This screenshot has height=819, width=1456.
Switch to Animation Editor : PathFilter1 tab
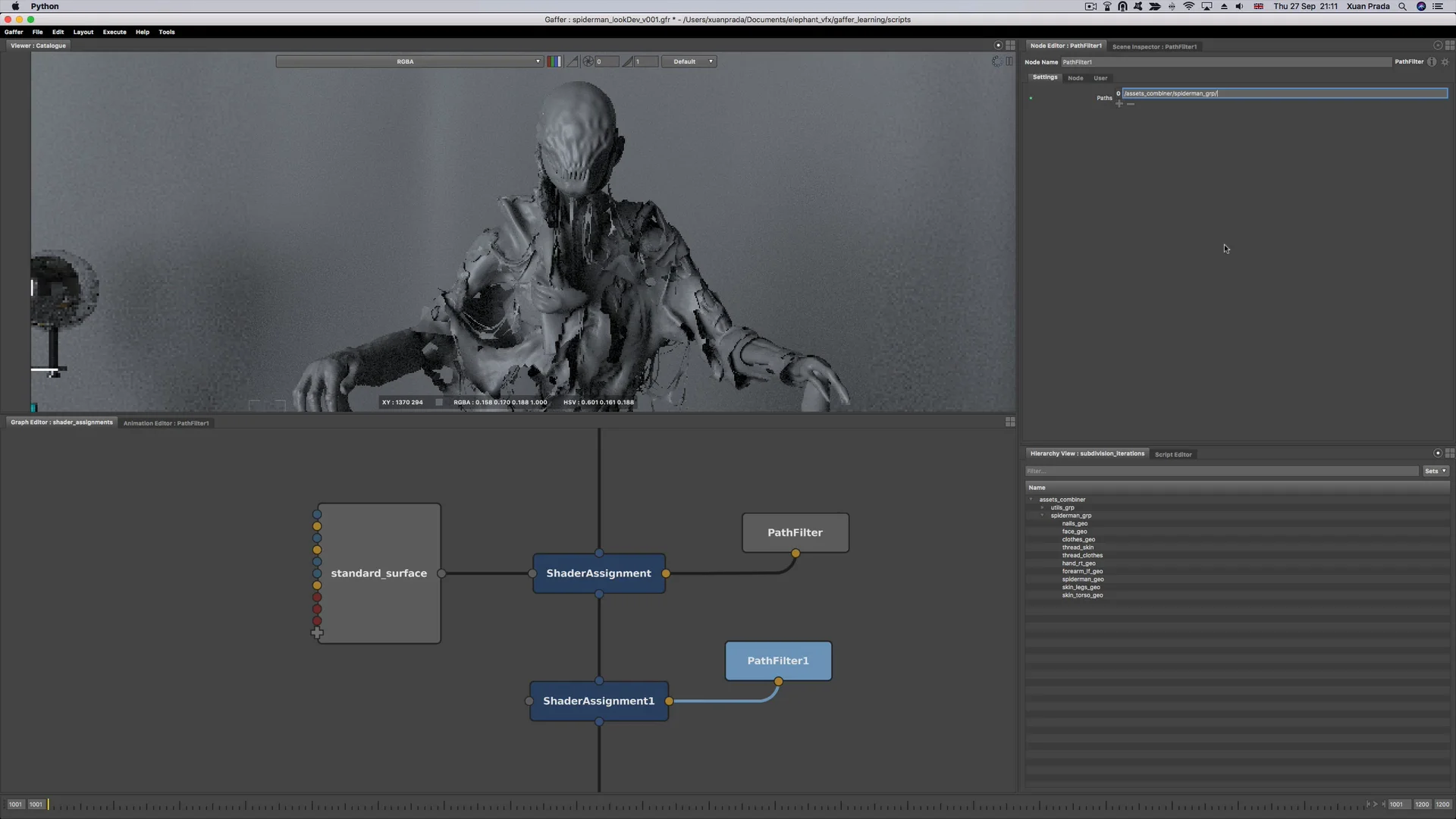coord(166,423)
